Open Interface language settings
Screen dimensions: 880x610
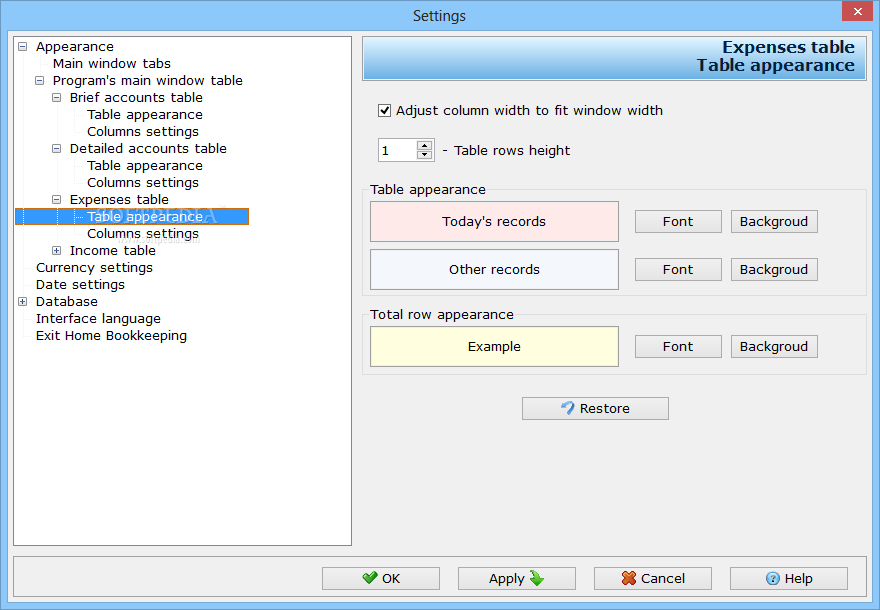(98, 319)
